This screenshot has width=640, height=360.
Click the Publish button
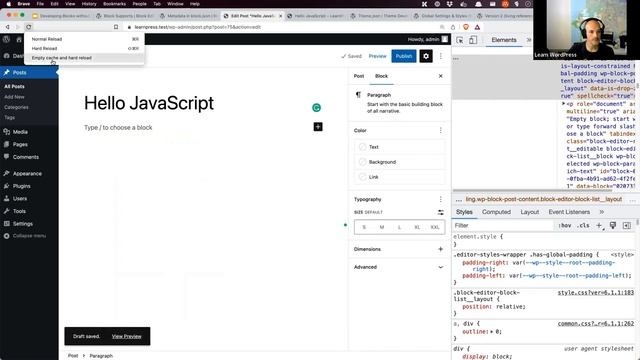pyautogui.click(x=404, y=56)
